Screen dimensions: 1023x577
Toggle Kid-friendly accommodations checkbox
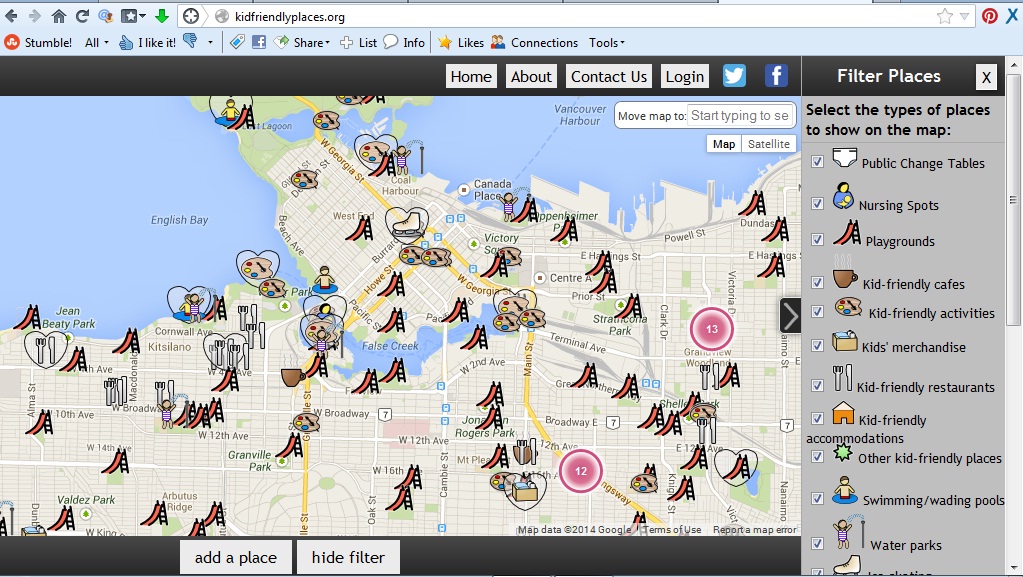coord(817,418)
